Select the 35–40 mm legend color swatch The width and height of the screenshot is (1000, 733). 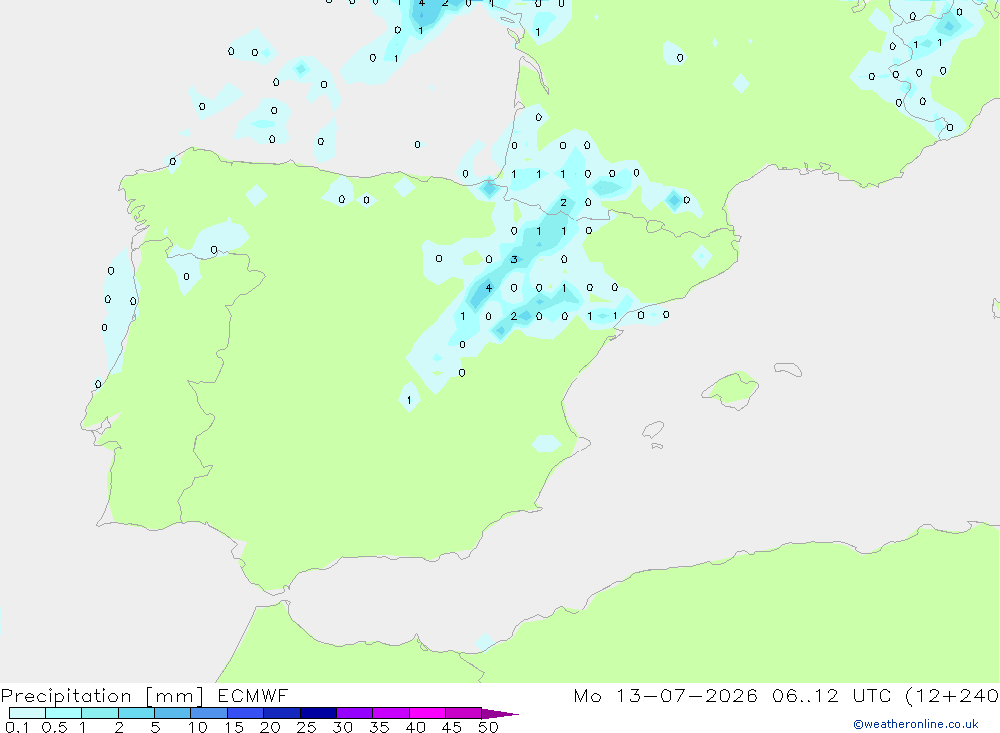click(x=391, y=713)
